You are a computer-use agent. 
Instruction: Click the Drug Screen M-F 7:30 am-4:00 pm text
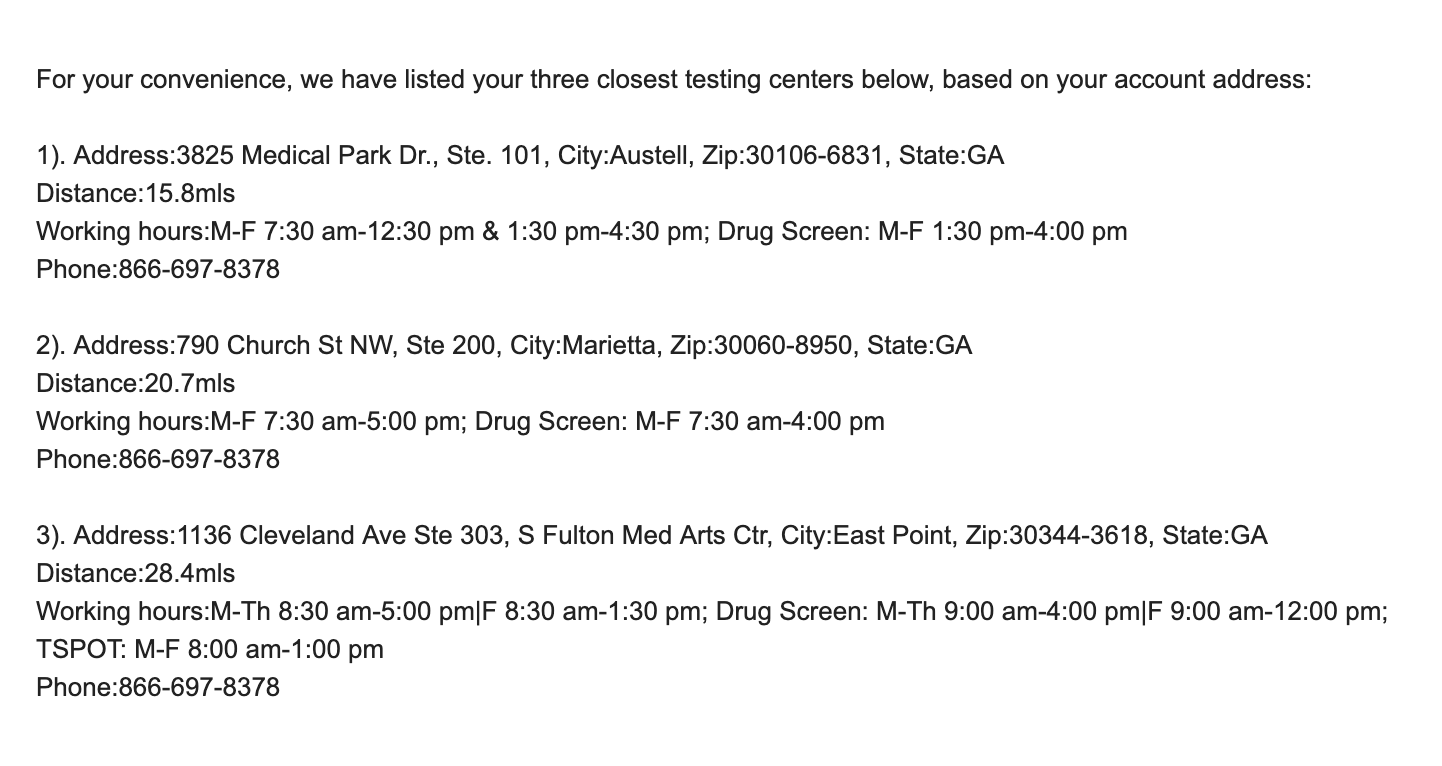(x=679, y=421)
